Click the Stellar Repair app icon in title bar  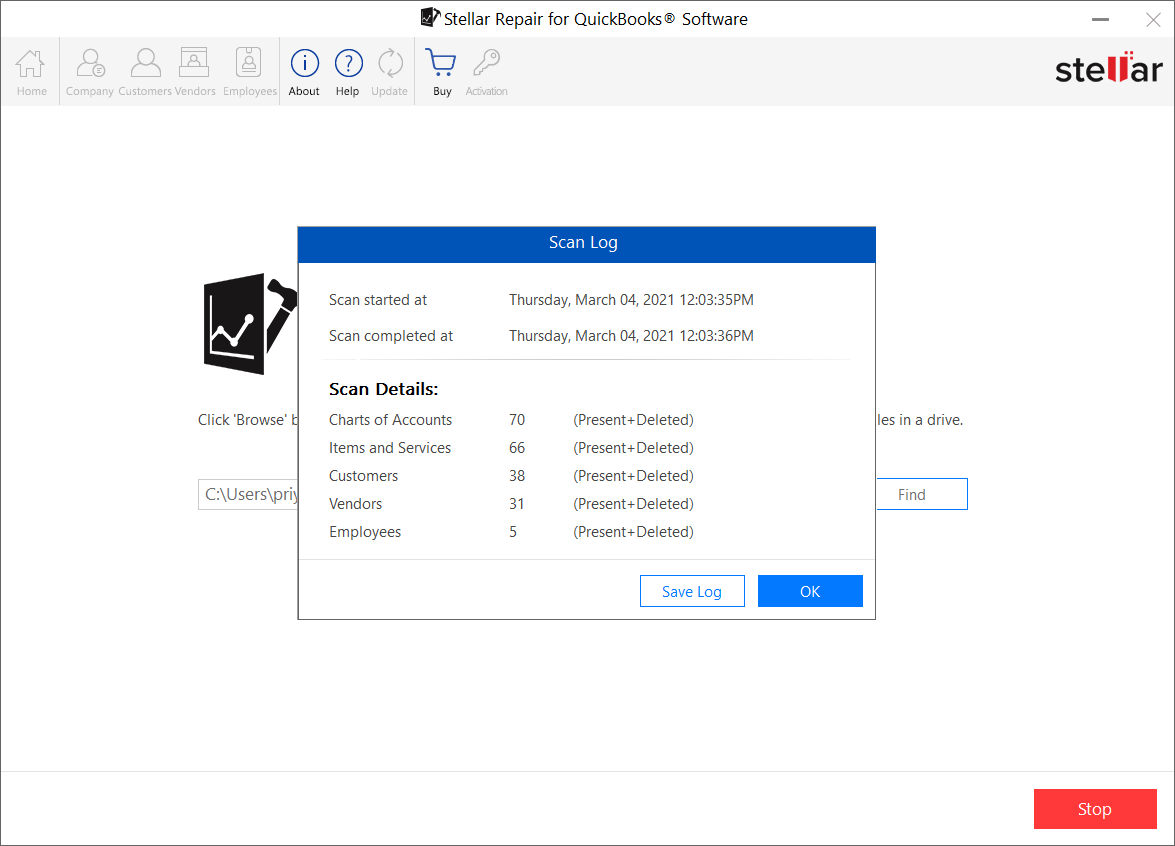click(x=430, y=17)
